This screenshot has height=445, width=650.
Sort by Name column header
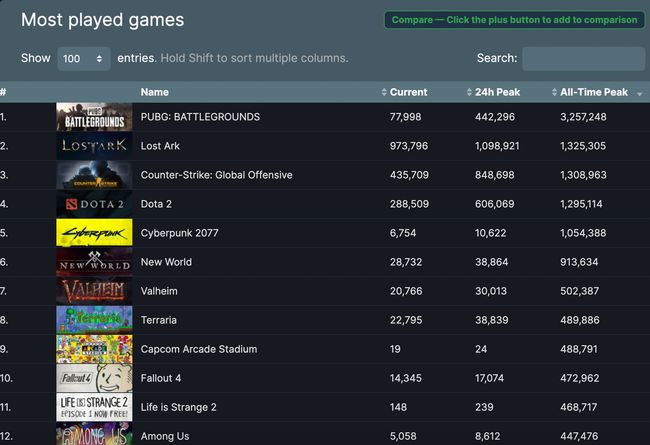[155, 92]
